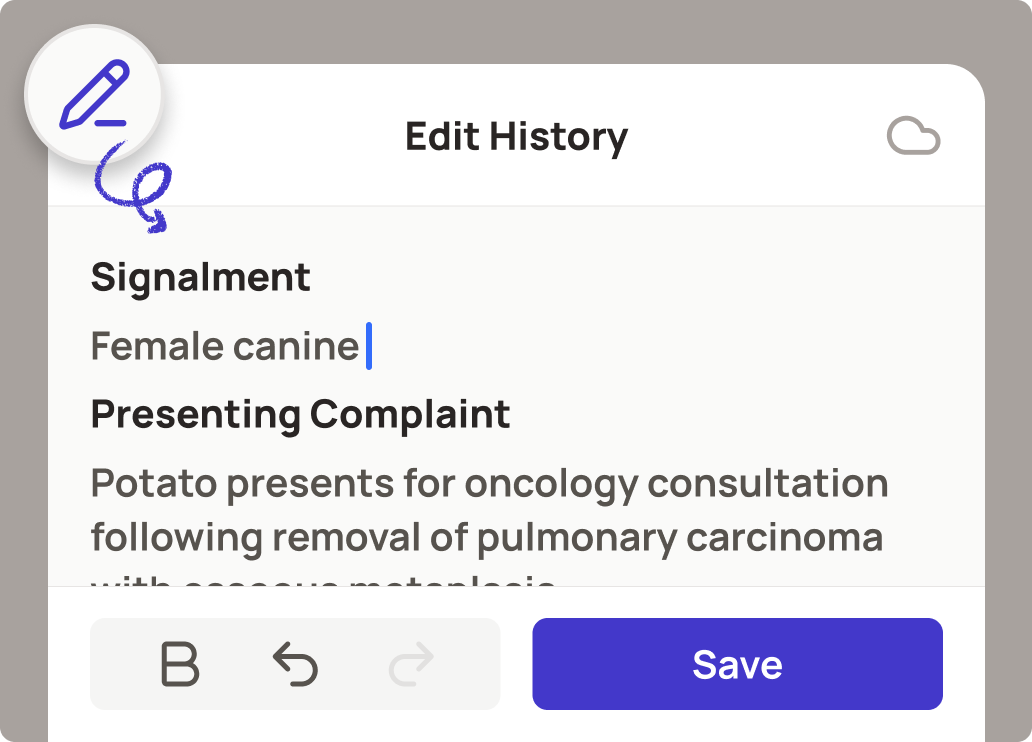Save the edited history note

(x=737, y=663)
